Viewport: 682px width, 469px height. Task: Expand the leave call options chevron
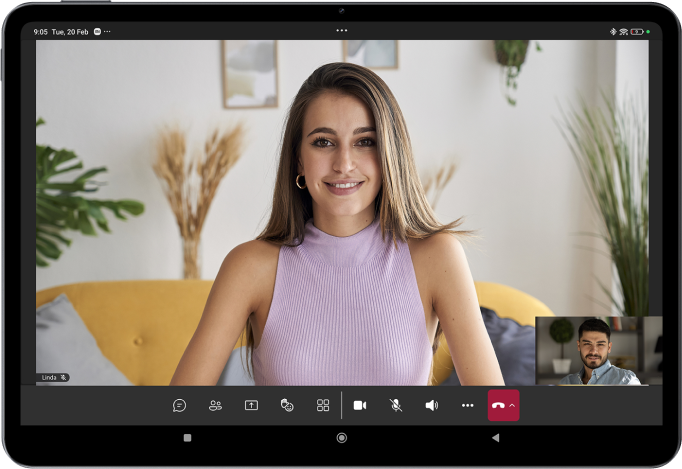point(513,405)
